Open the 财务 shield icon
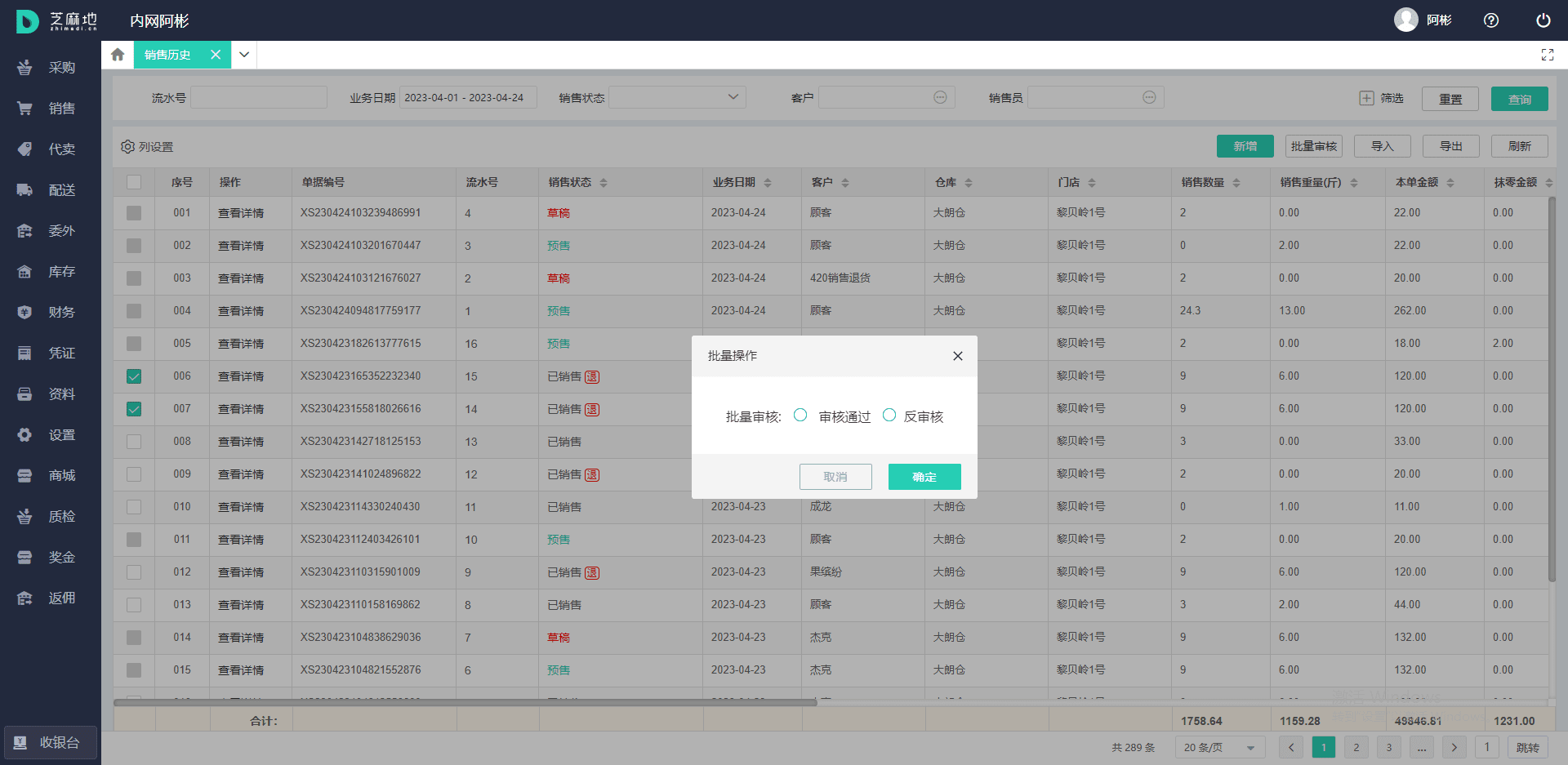 point(24,312)
